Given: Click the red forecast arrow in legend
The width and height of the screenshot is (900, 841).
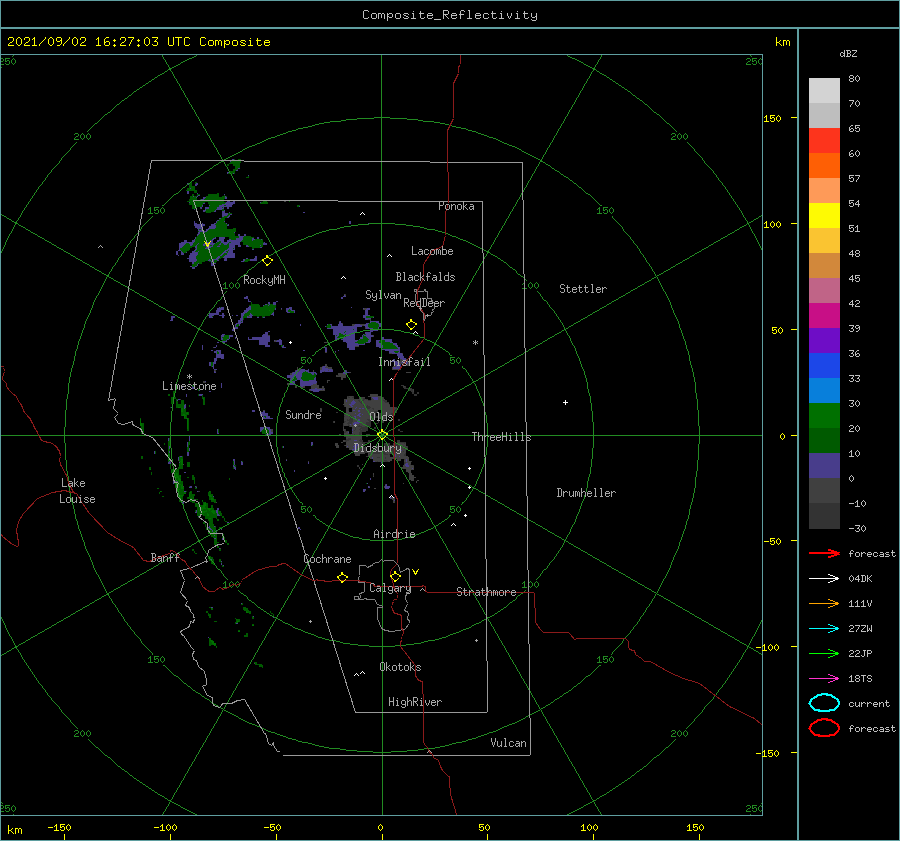Looking at the screenshot, I should pos(824,553).
